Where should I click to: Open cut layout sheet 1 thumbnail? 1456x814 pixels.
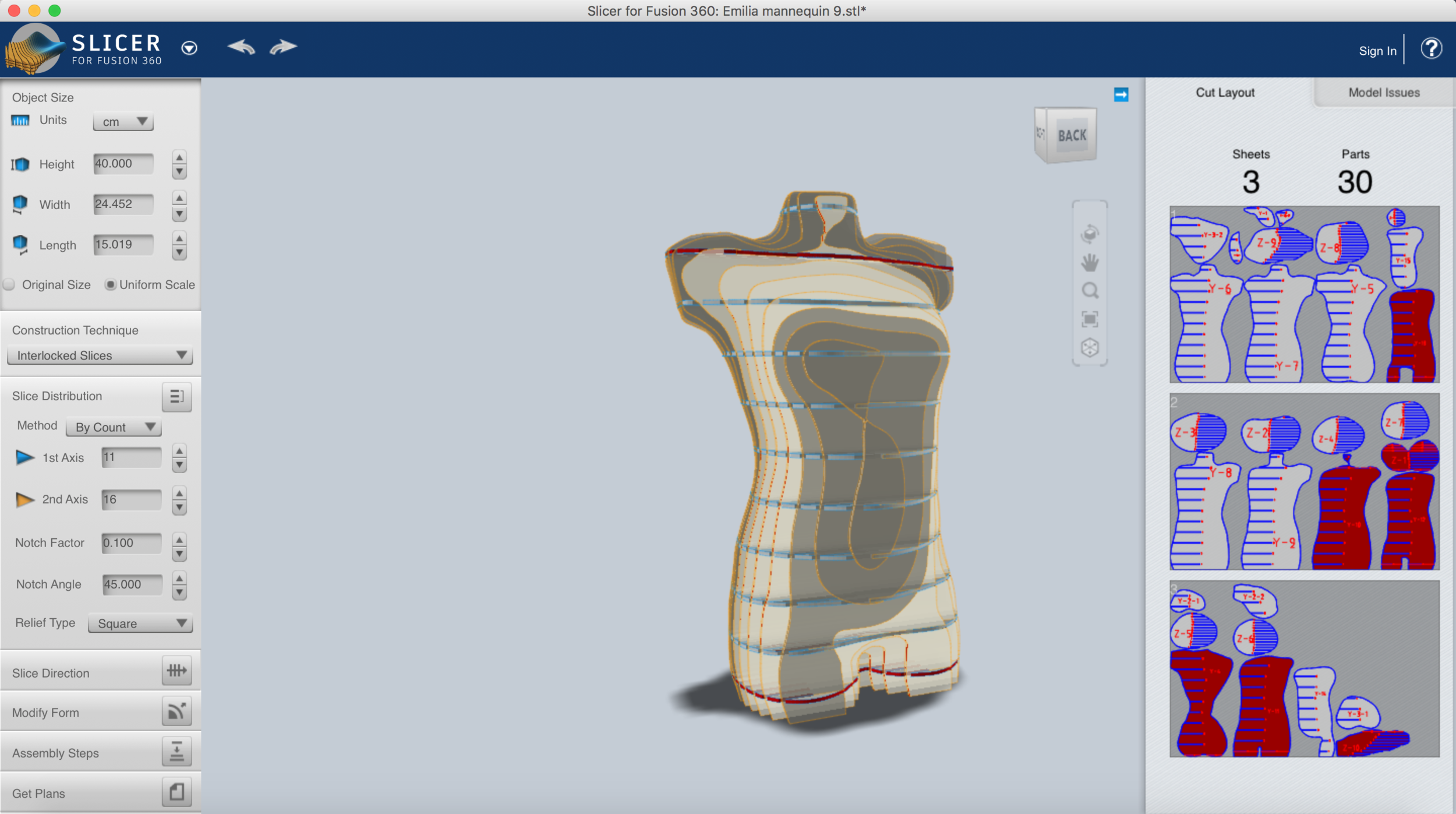[1305, 294]
